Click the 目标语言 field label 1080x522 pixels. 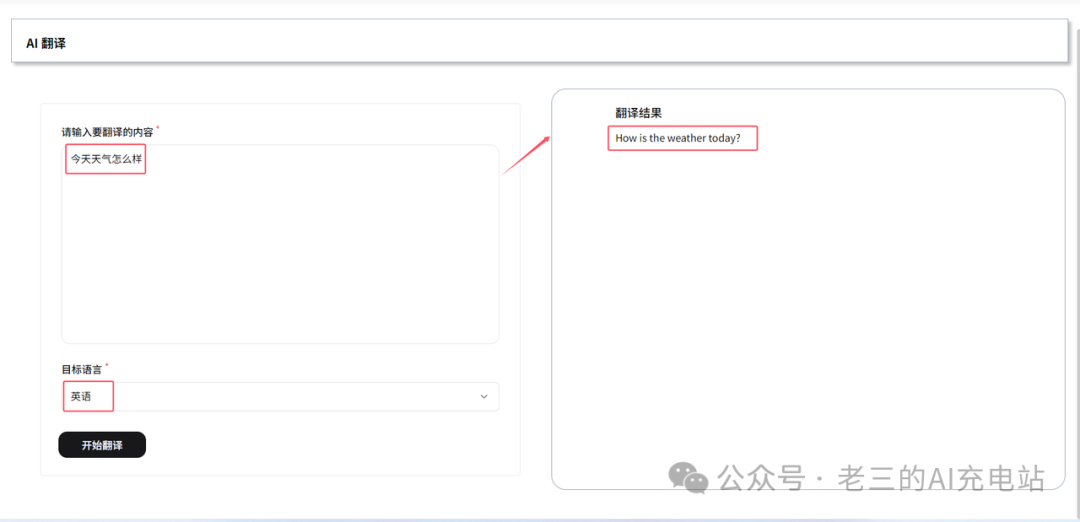pyautogui.click(x=82, y=369)
